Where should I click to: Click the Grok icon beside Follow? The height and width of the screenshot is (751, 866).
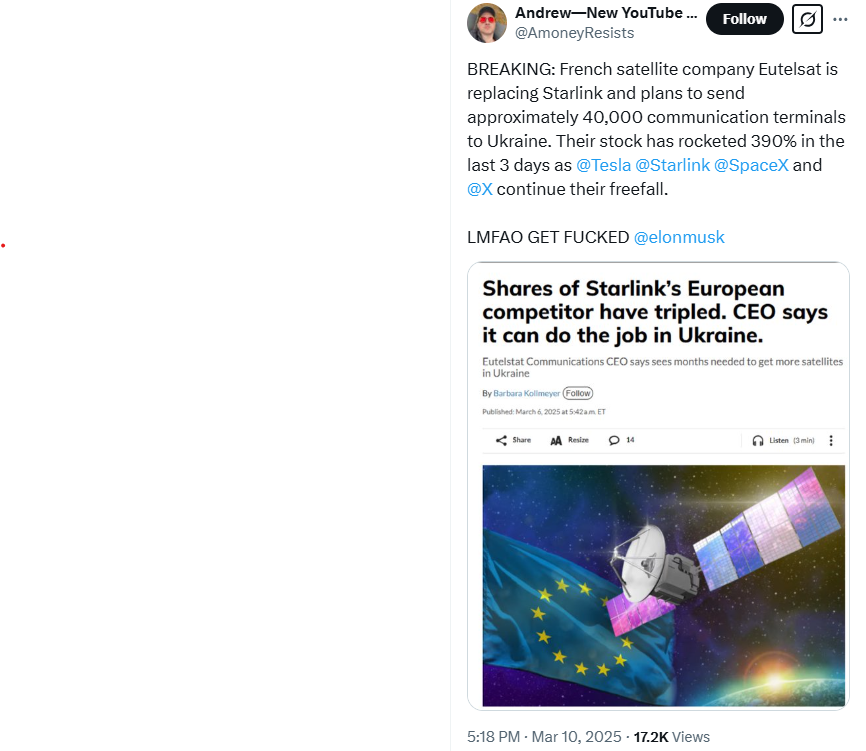click(807, 19)
